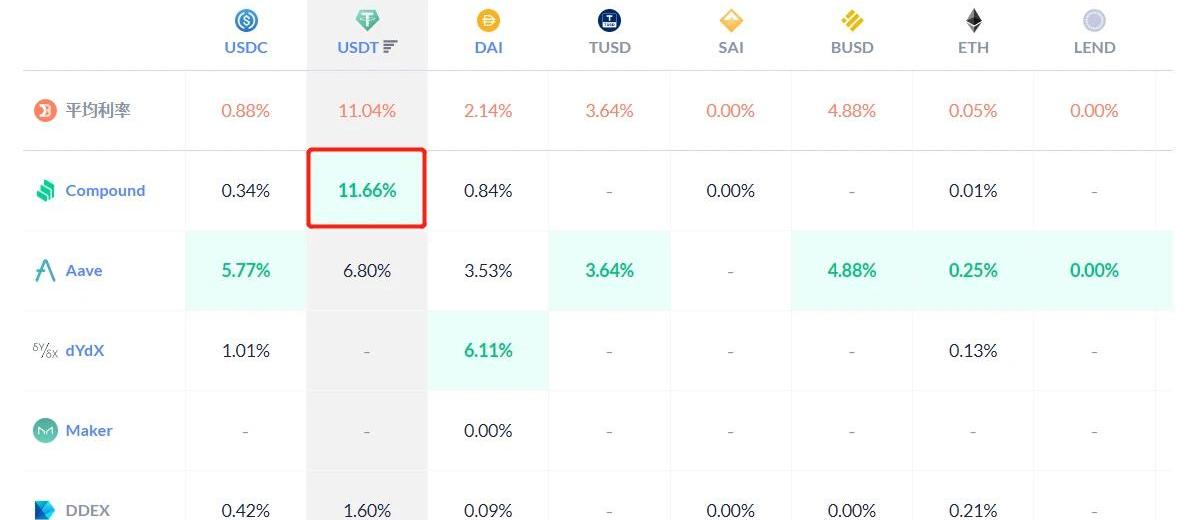Sort by the USDC column header

tap(246, 47)
